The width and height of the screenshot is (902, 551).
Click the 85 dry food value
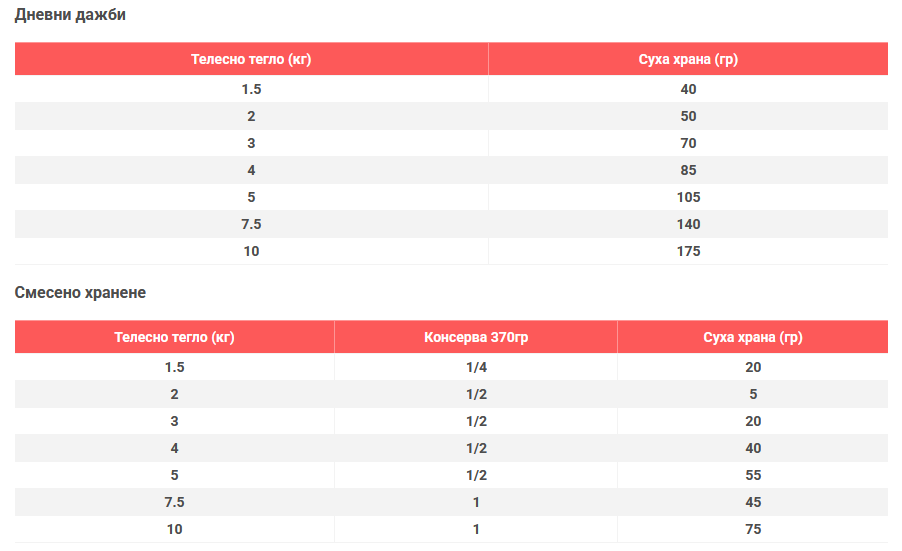click(x=688, y=170)
